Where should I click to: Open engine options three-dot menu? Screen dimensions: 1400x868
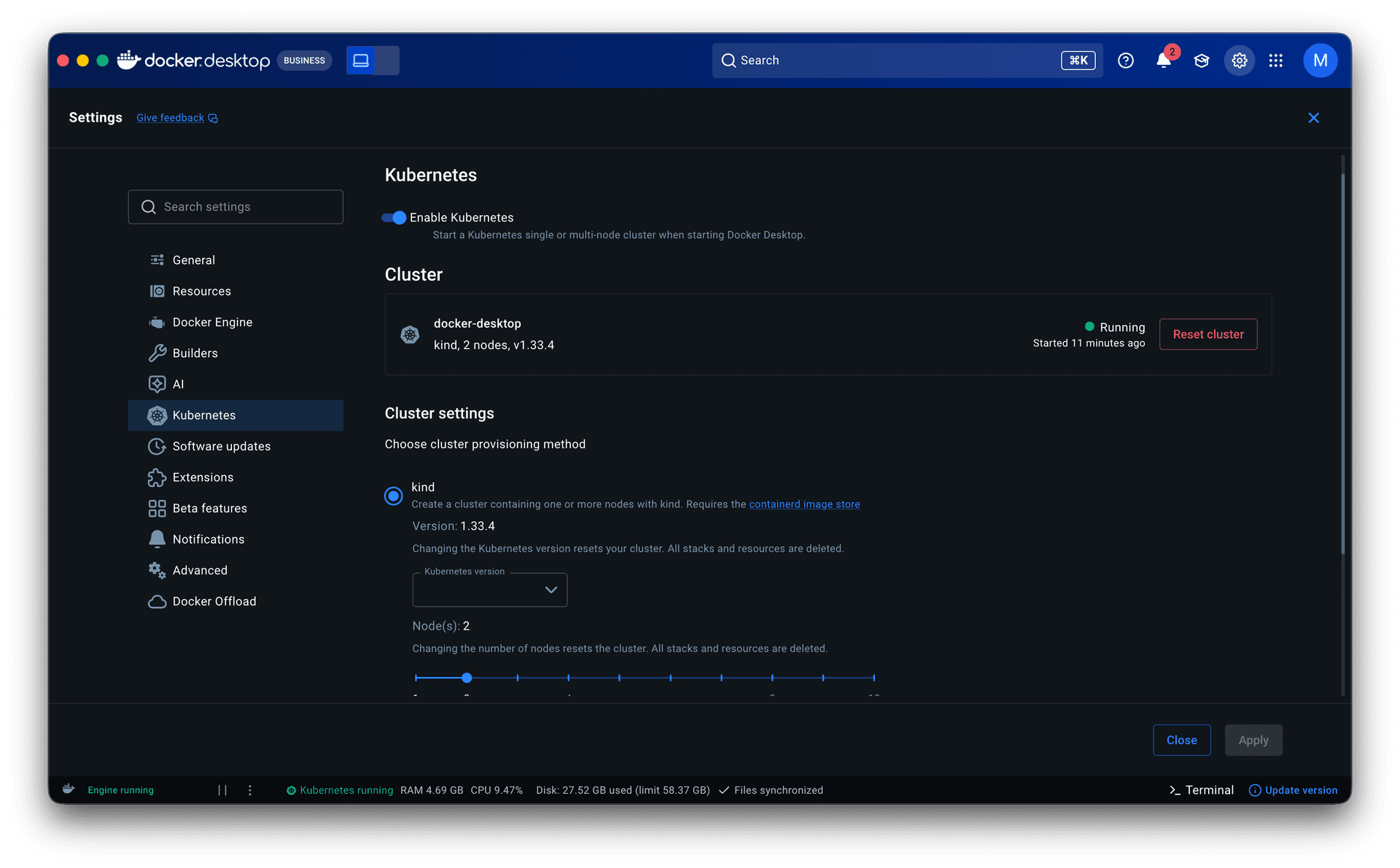[249, 790]
